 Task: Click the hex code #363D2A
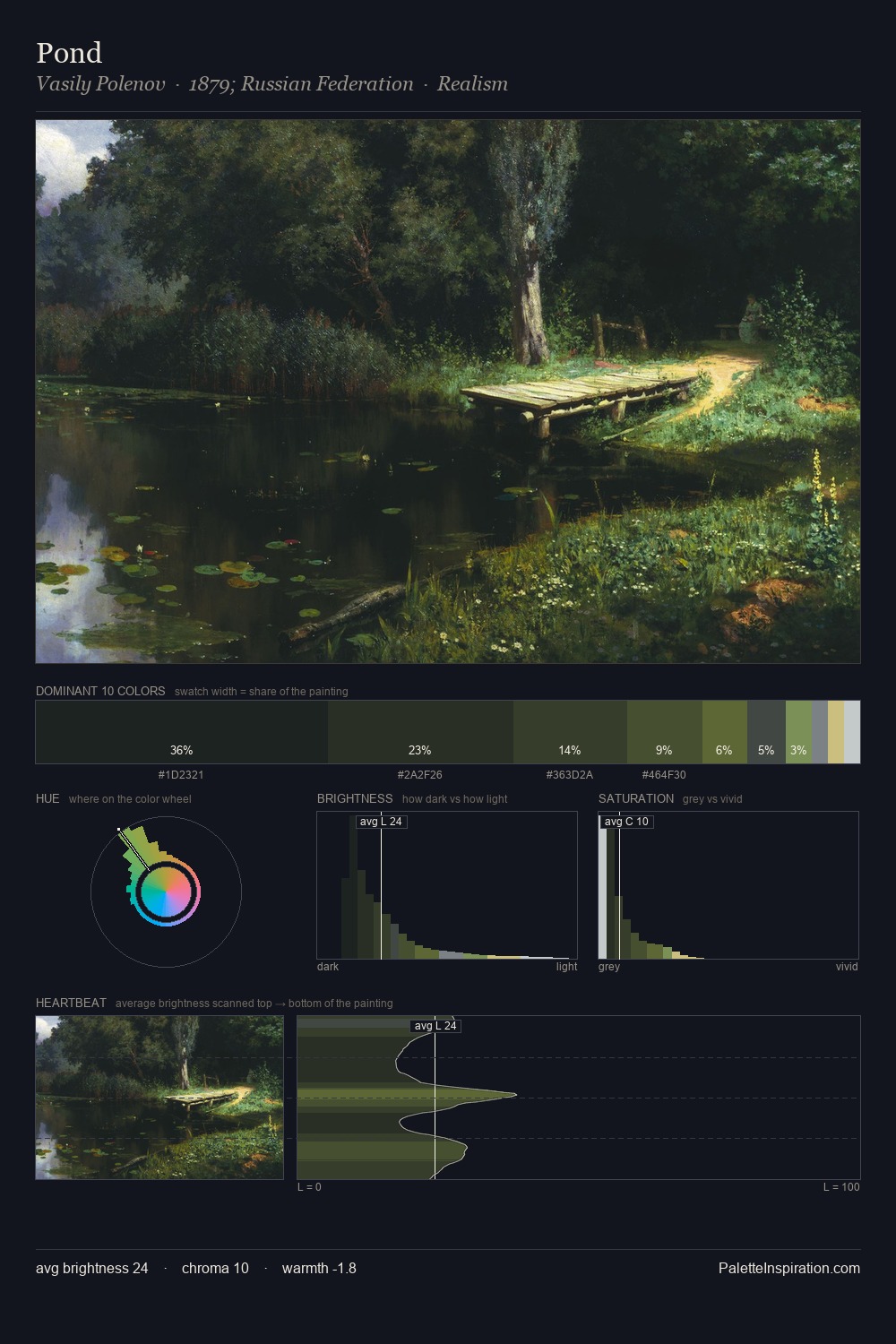570,775
